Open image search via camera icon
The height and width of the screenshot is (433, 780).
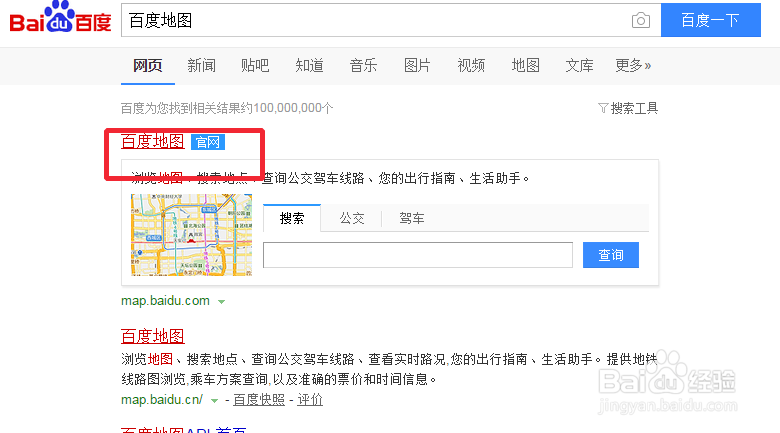(641, 20)
